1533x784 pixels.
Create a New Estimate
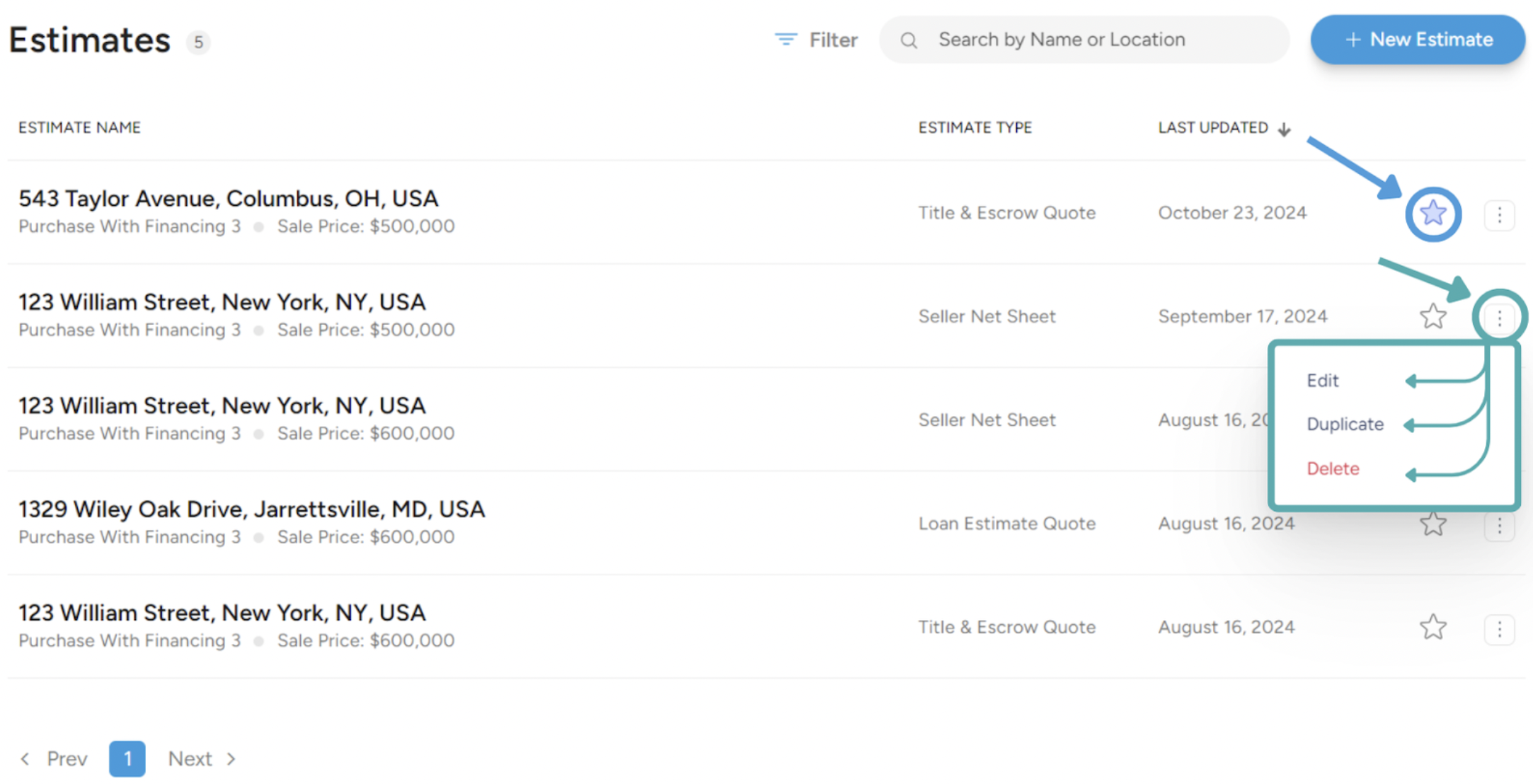point(1418,40)
